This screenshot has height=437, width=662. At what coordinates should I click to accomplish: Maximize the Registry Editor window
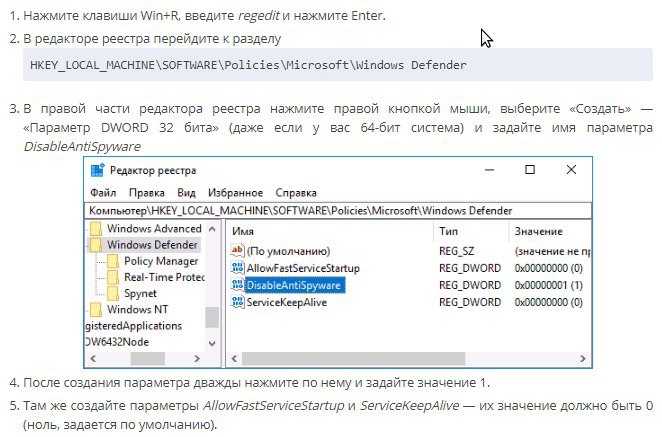(530, 170)
